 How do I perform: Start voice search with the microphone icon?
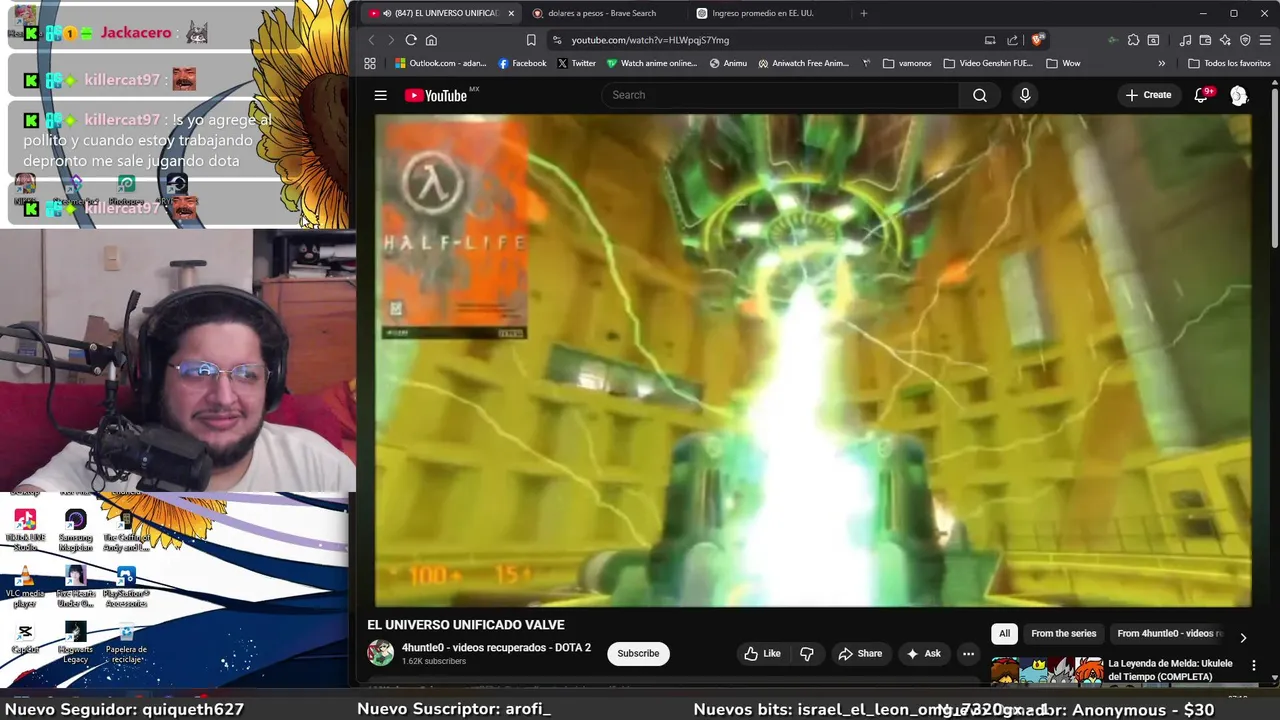click(x=1025, y=95)
